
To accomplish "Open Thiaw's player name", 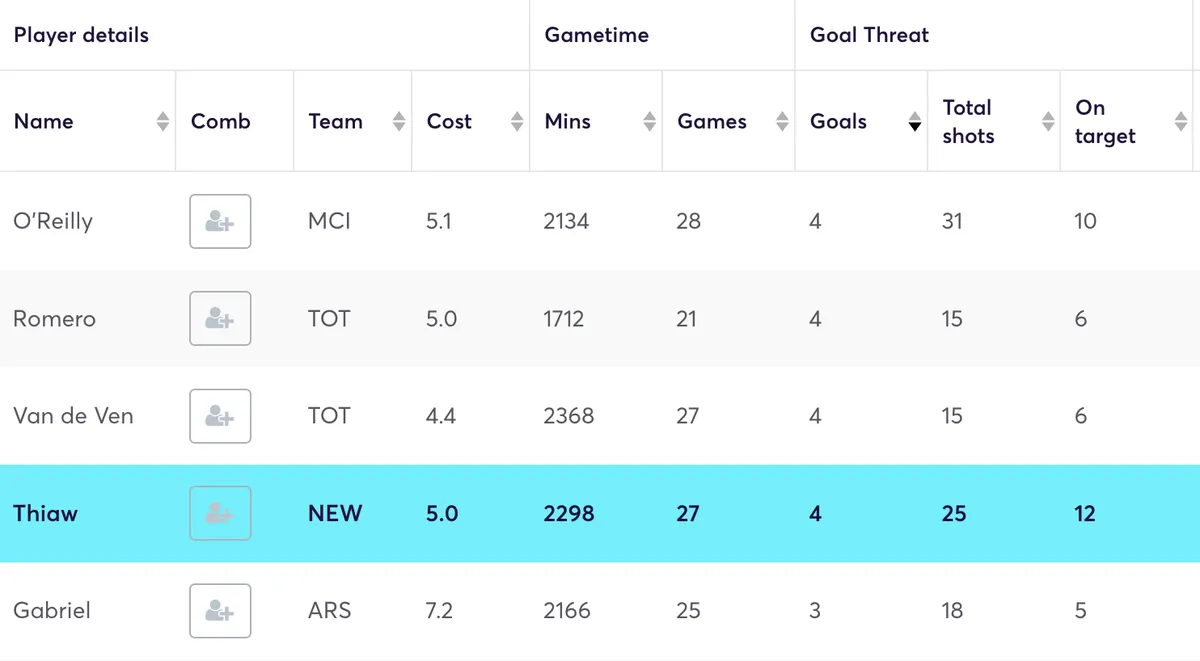I will click(44, 513).
